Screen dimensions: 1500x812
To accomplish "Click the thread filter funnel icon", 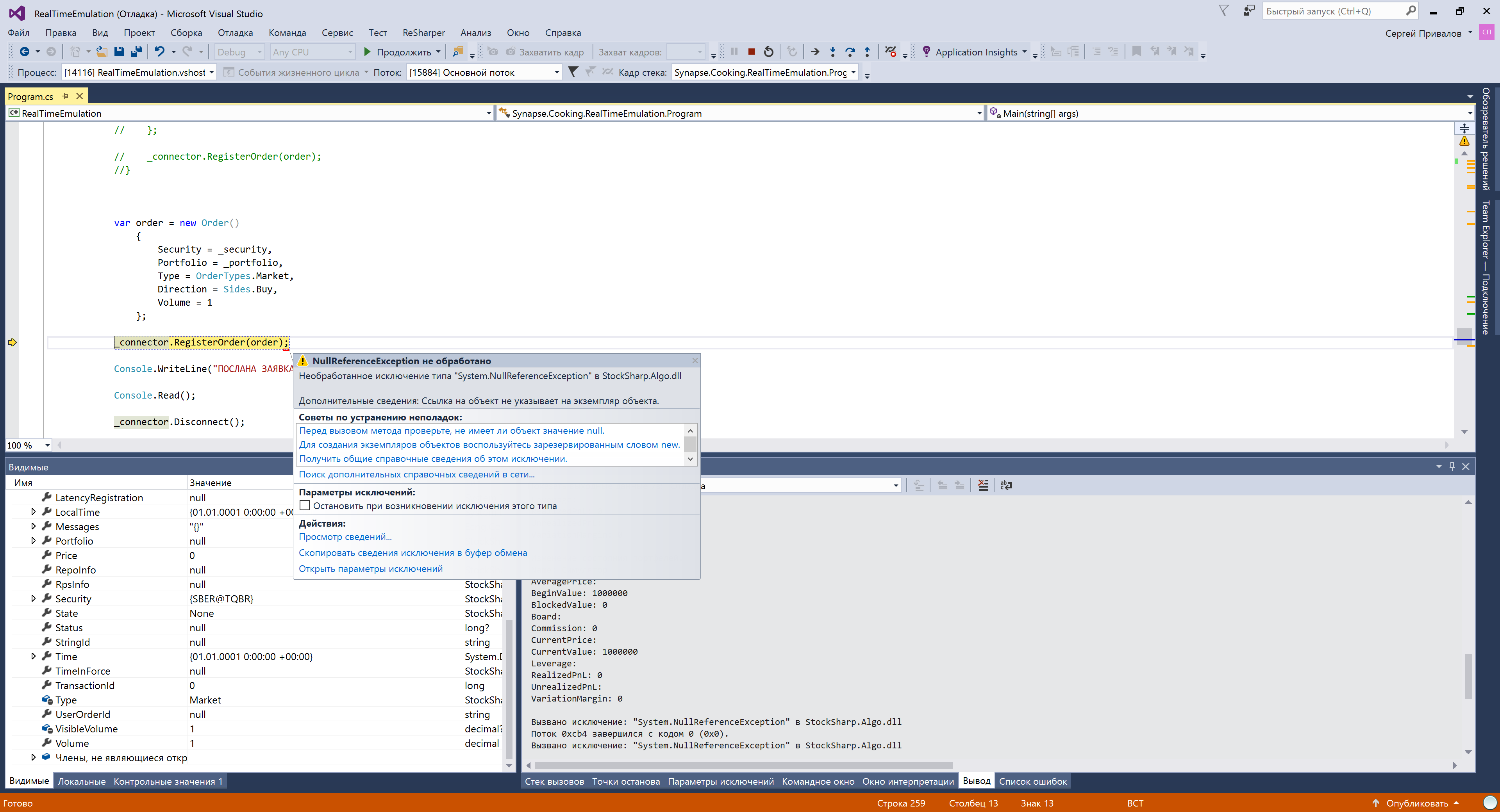I will tap(573, 71).
